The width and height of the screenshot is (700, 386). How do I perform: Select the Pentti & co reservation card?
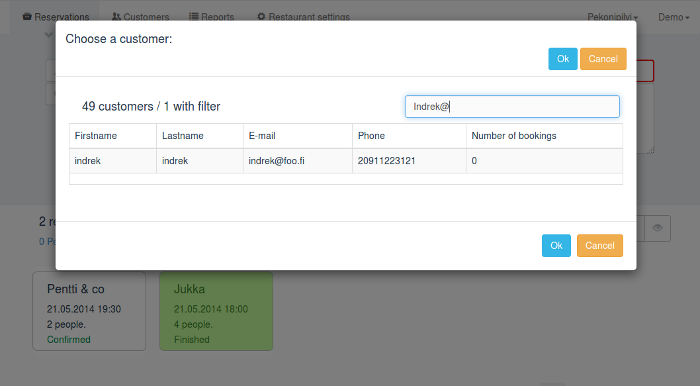[x=89, y=311]
